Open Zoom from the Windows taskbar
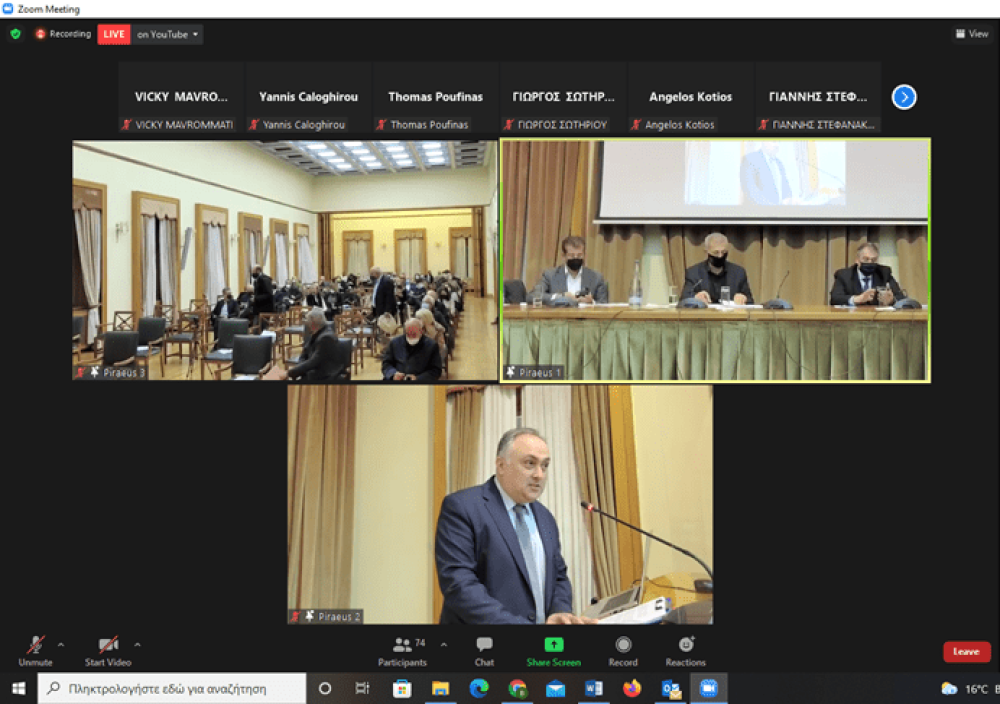This screenshot has height=704, width=1000. pos(709,689)
